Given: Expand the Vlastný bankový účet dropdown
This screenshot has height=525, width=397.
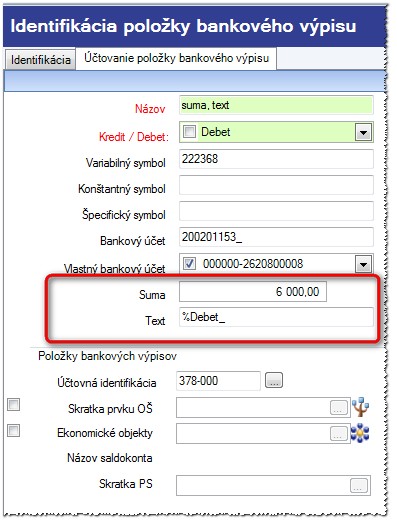Looking at the screenshot, I should click(x=363, y=264).
